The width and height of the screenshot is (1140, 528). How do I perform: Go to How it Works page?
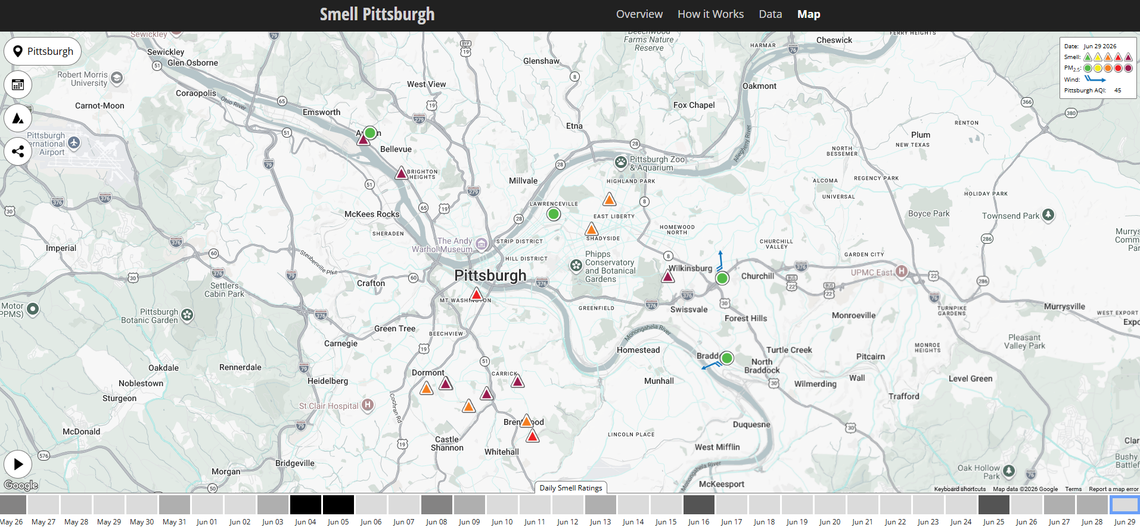pyautogui.click(x=710, y=14)
